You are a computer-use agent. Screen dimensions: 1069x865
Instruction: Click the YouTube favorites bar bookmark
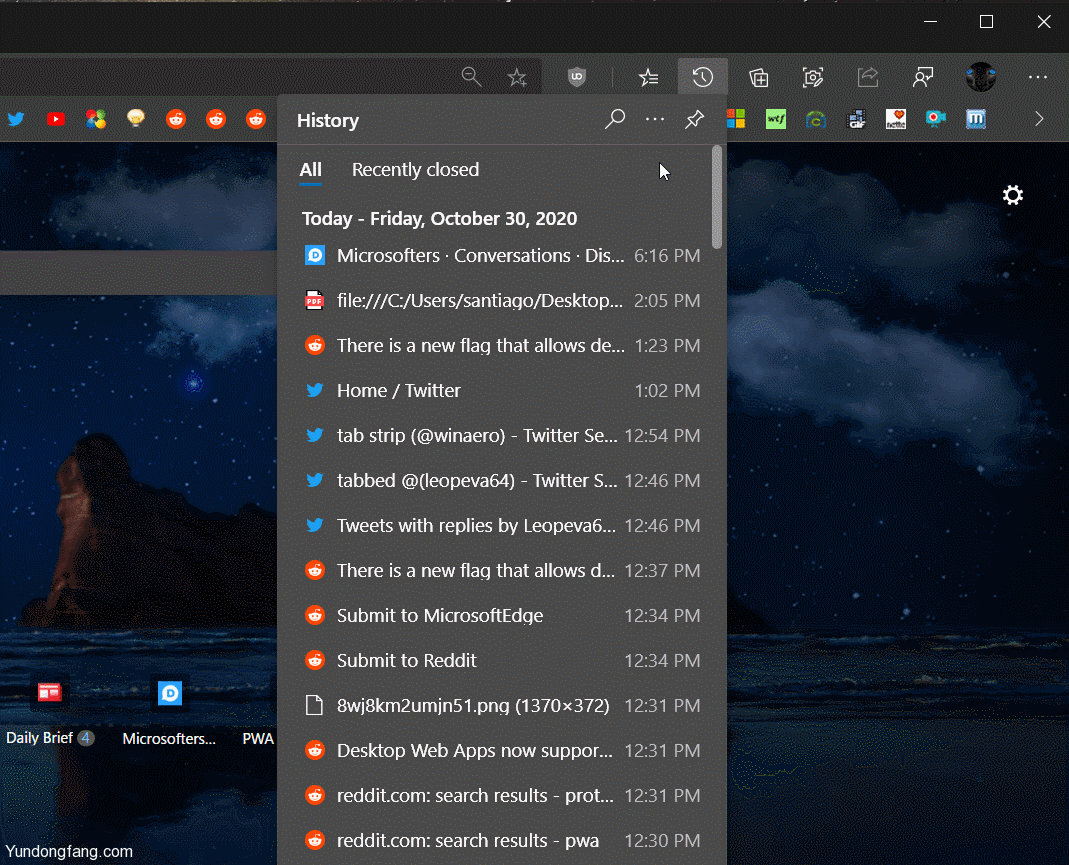pyautogui.click(x=56, y=119)
